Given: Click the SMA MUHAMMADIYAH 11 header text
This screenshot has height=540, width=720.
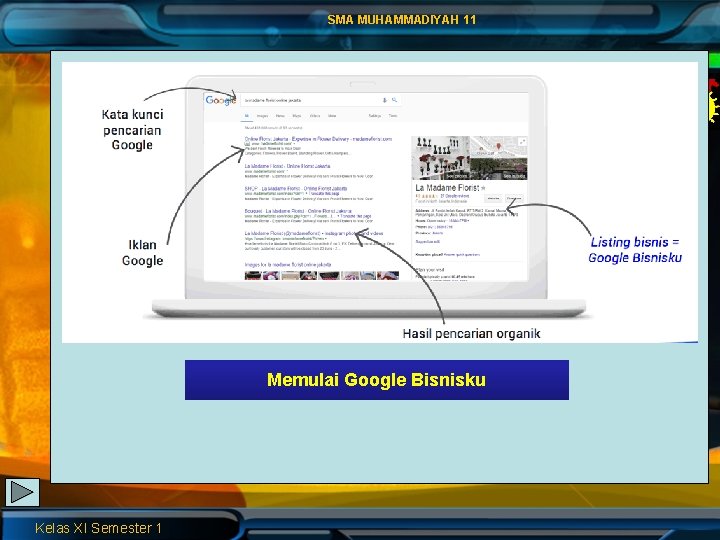Looking at the screenshot, I should 402,20.
